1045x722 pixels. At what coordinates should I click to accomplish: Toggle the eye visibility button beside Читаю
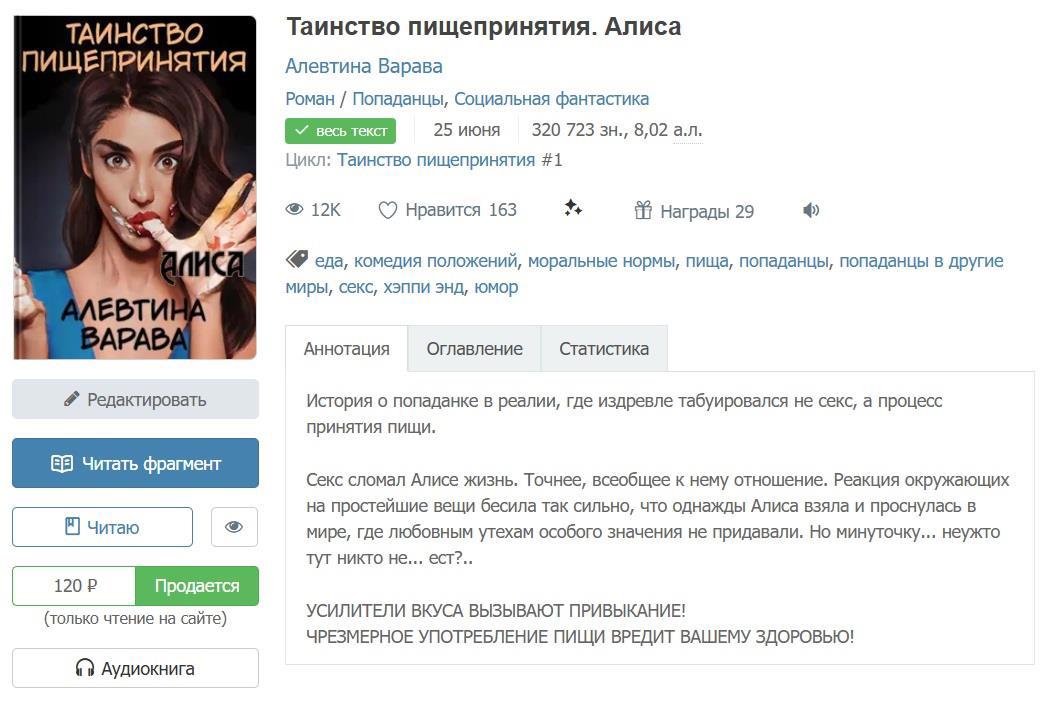coord(234,527)
